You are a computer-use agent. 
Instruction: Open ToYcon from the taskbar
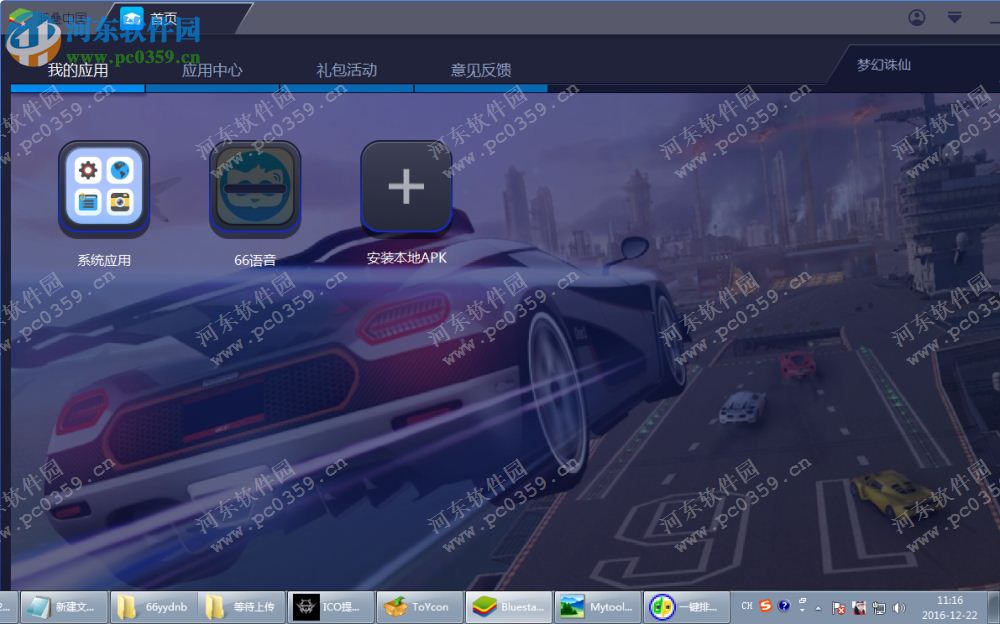420,607
